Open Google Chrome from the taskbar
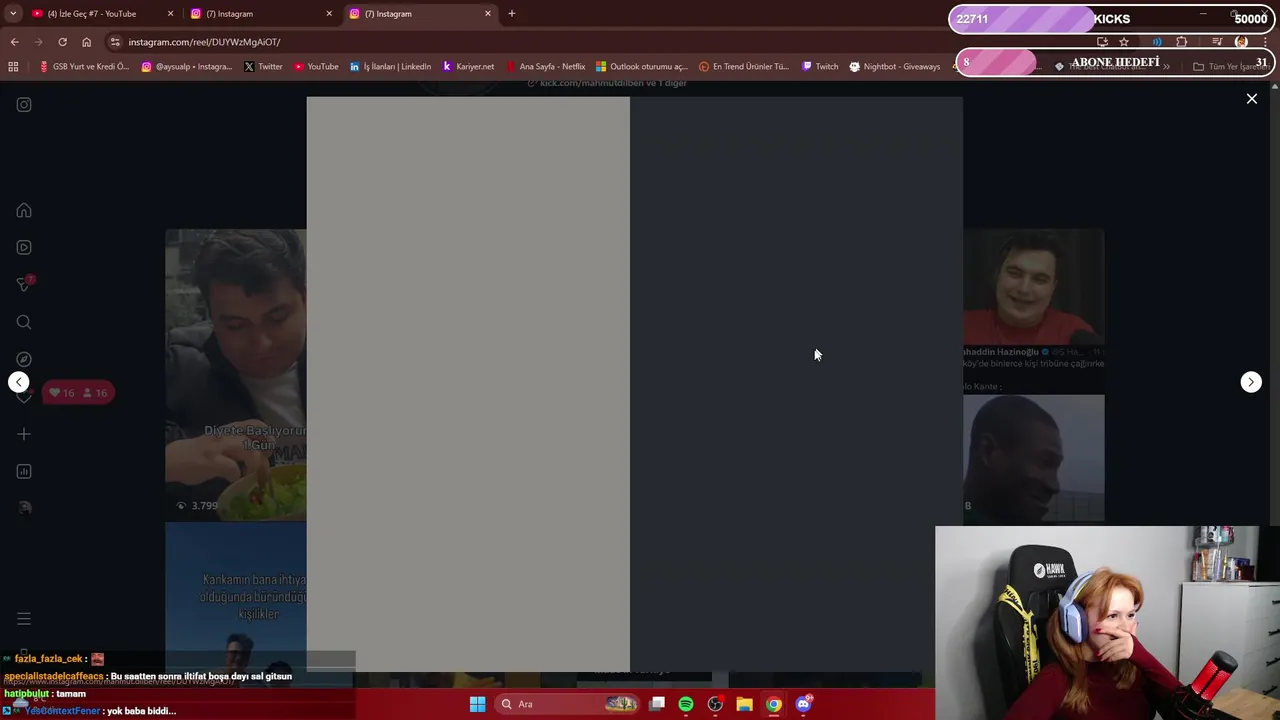 coord(774,704)
